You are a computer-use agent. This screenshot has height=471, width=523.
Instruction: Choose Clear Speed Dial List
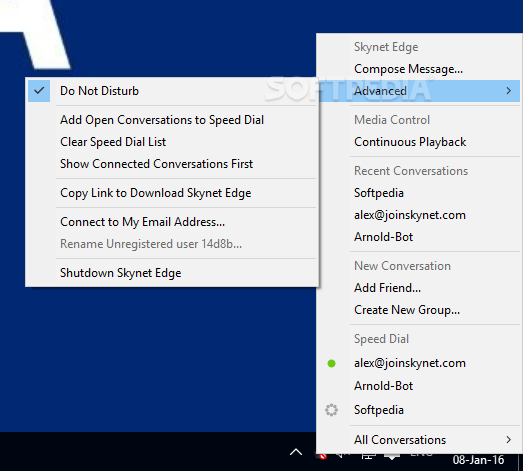[172, 142]
